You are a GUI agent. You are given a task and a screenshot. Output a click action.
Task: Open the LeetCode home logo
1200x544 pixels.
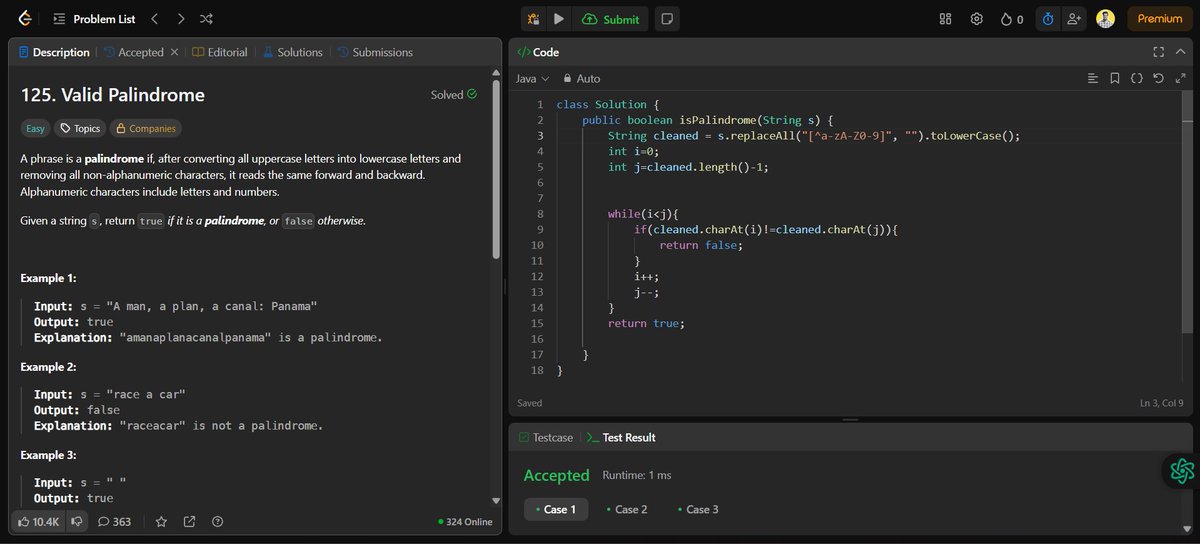[23, 19]
